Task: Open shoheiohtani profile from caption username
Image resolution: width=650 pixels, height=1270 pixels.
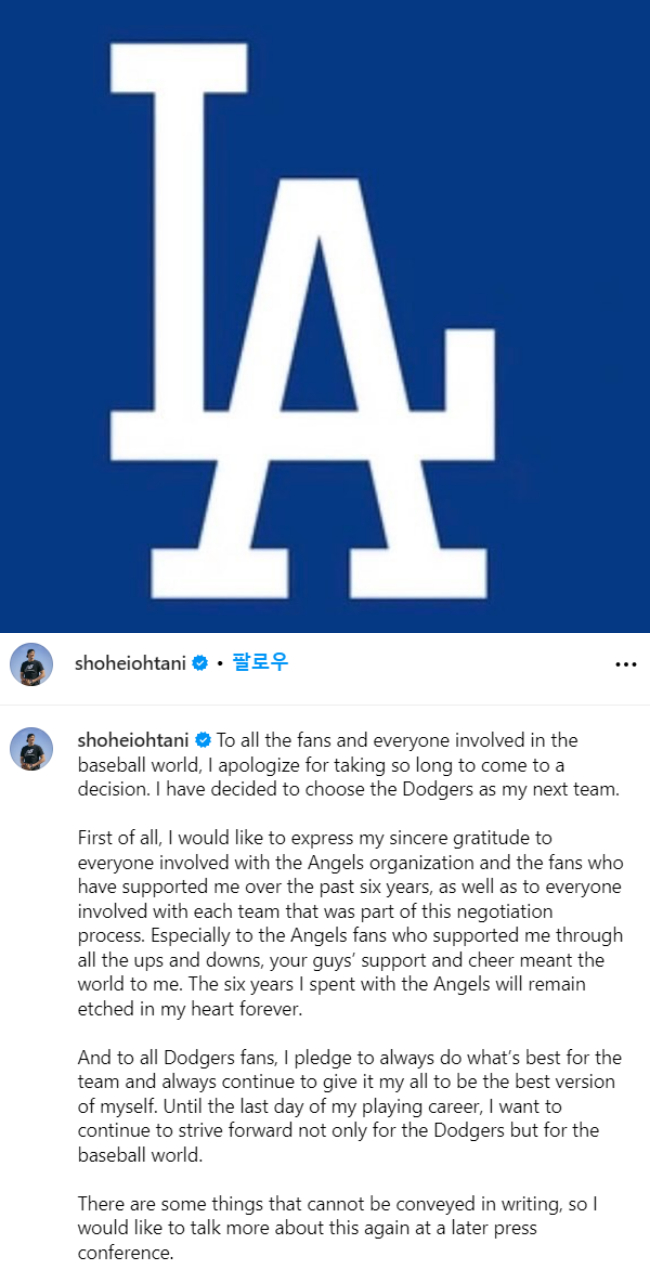Action: [134, 741]
